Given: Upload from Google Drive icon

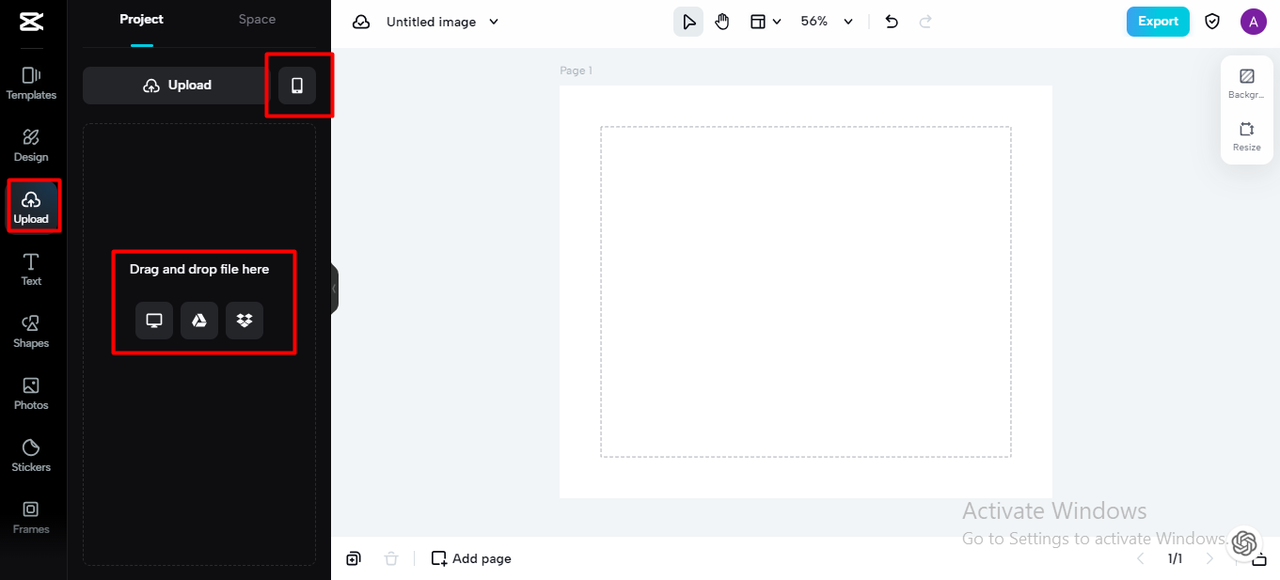Looking at the screenshot, I should [199, 320].
